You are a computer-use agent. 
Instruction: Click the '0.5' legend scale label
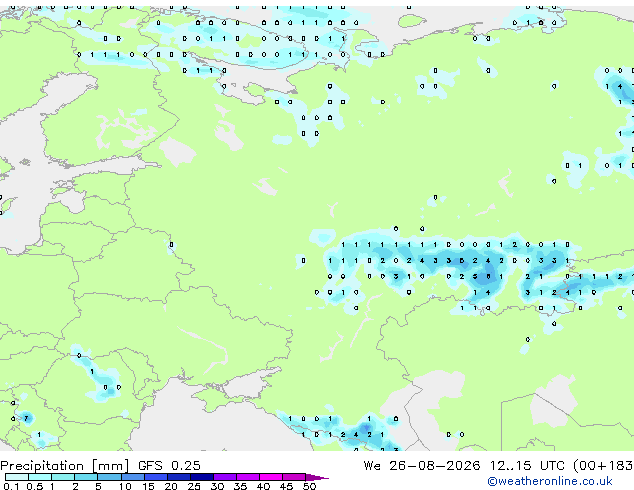pos(35,486)
